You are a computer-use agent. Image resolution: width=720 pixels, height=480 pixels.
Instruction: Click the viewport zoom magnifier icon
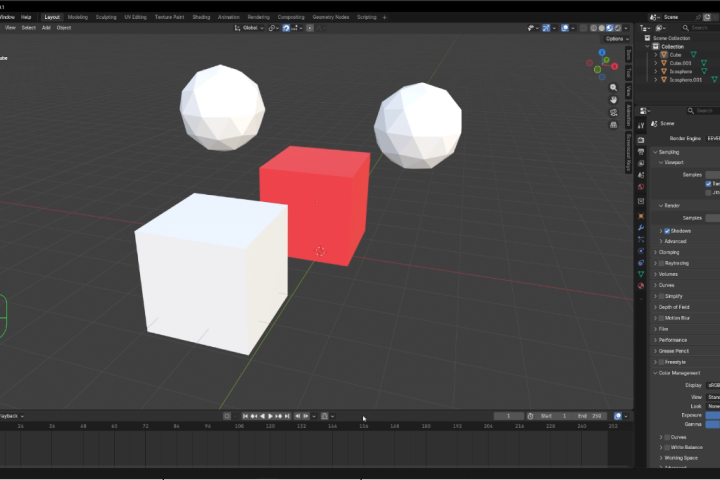(613, 87)
